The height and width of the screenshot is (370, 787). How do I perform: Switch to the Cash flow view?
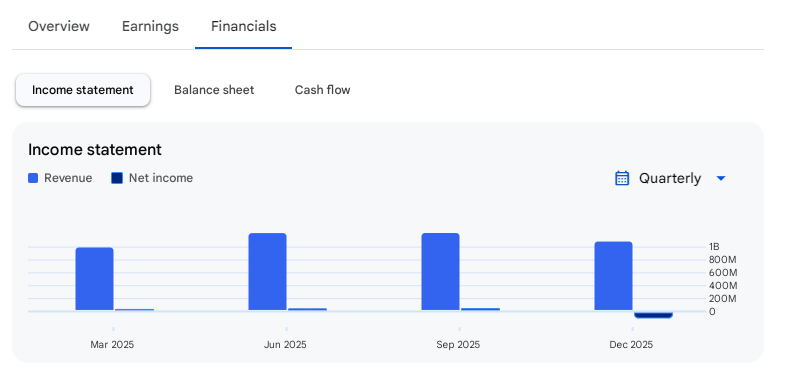coord(322,90)
